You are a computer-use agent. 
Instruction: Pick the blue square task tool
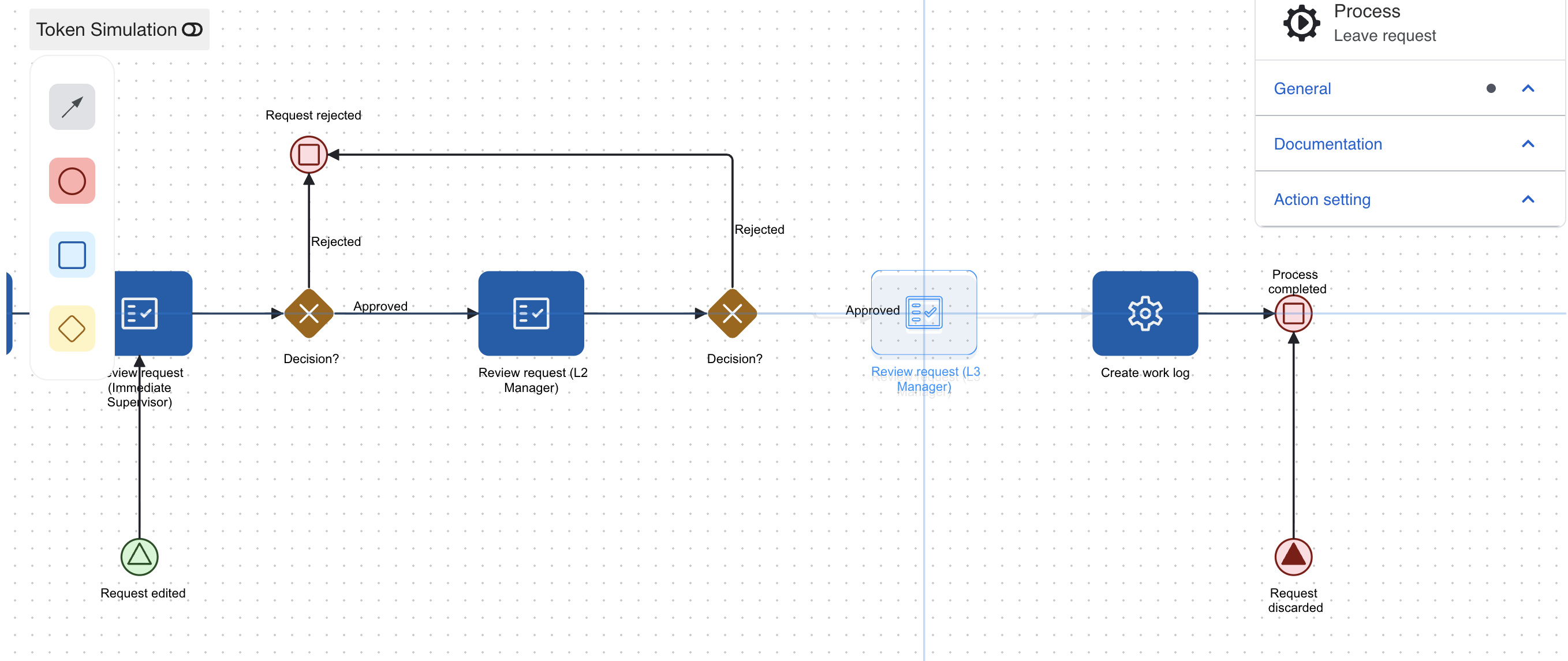pyautogui.click(x=72, y=255)
